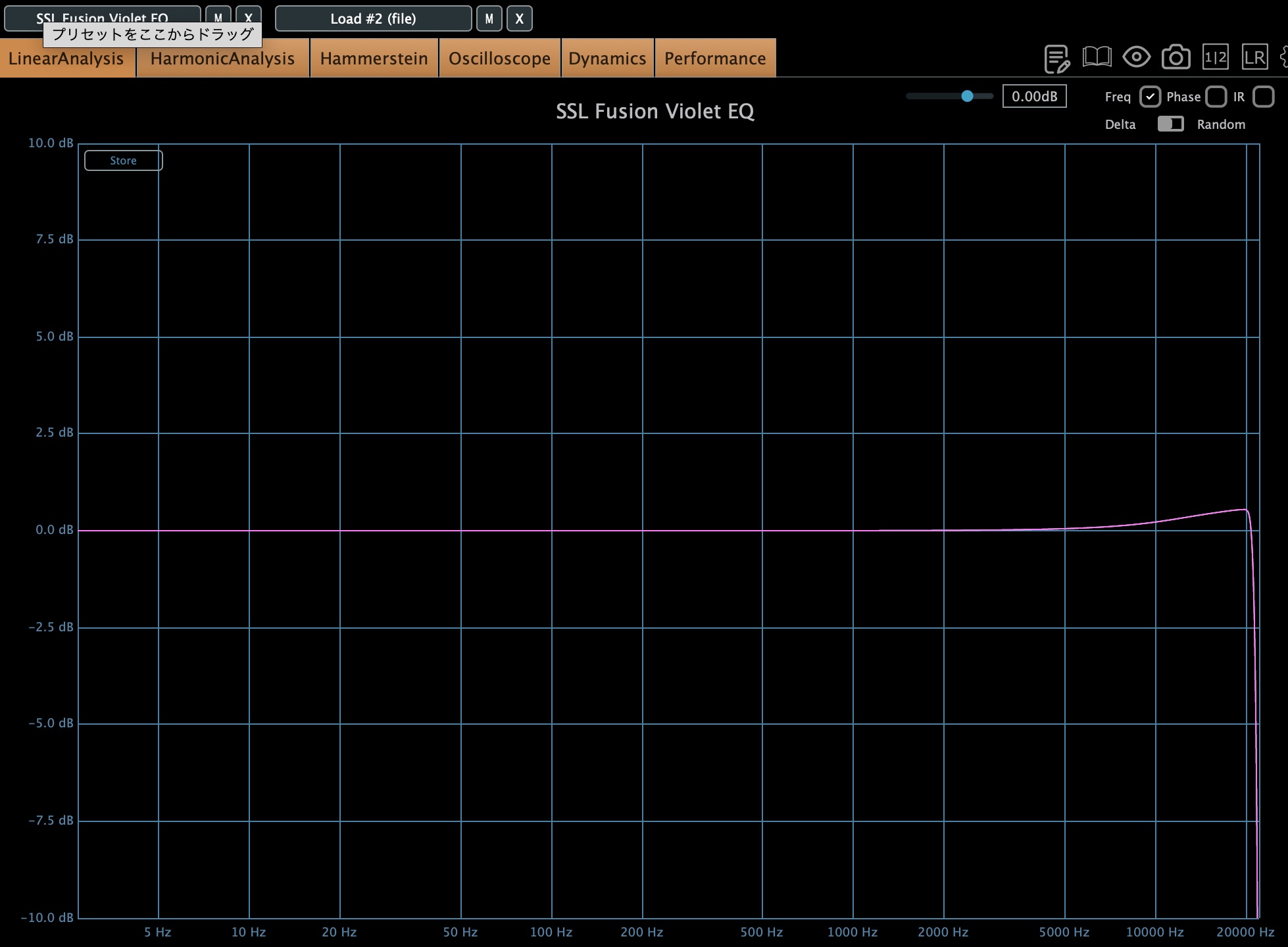This screenshot has width=1288, height=947.
Task: Click the 1|2 compare icon
Action: click(1215, 58)
